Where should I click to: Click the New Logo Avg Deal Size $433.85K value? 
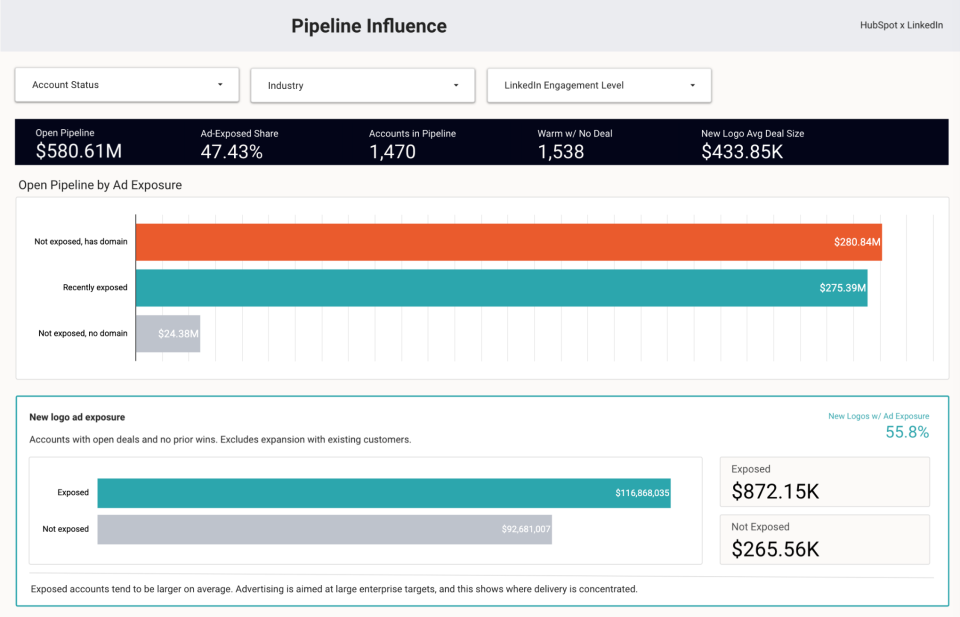pos(742,152)
